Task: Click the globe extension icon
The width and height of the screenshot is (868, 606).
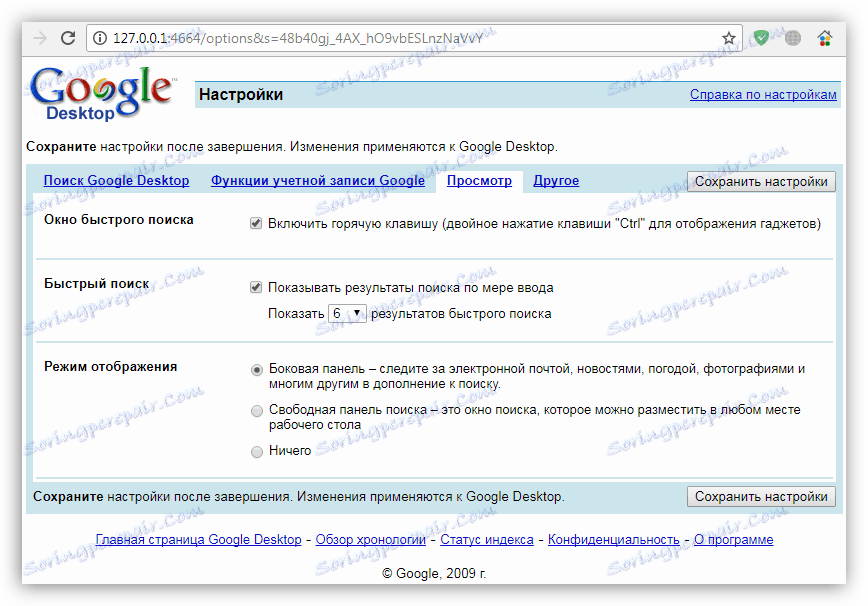Action: click(x=791, y=36)
